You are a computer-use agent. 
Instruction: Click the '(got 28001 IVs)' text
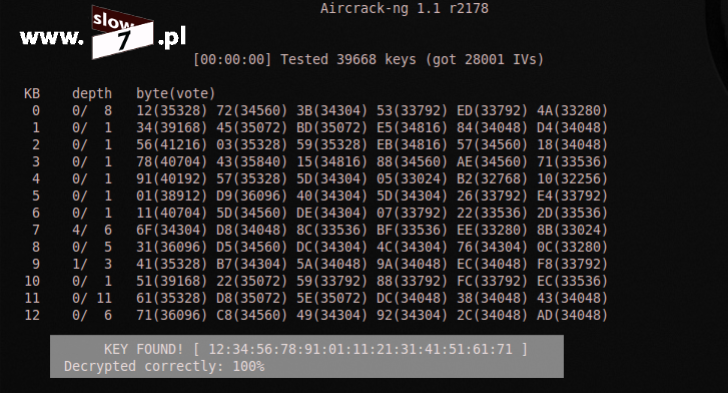(x=484, y=59)
